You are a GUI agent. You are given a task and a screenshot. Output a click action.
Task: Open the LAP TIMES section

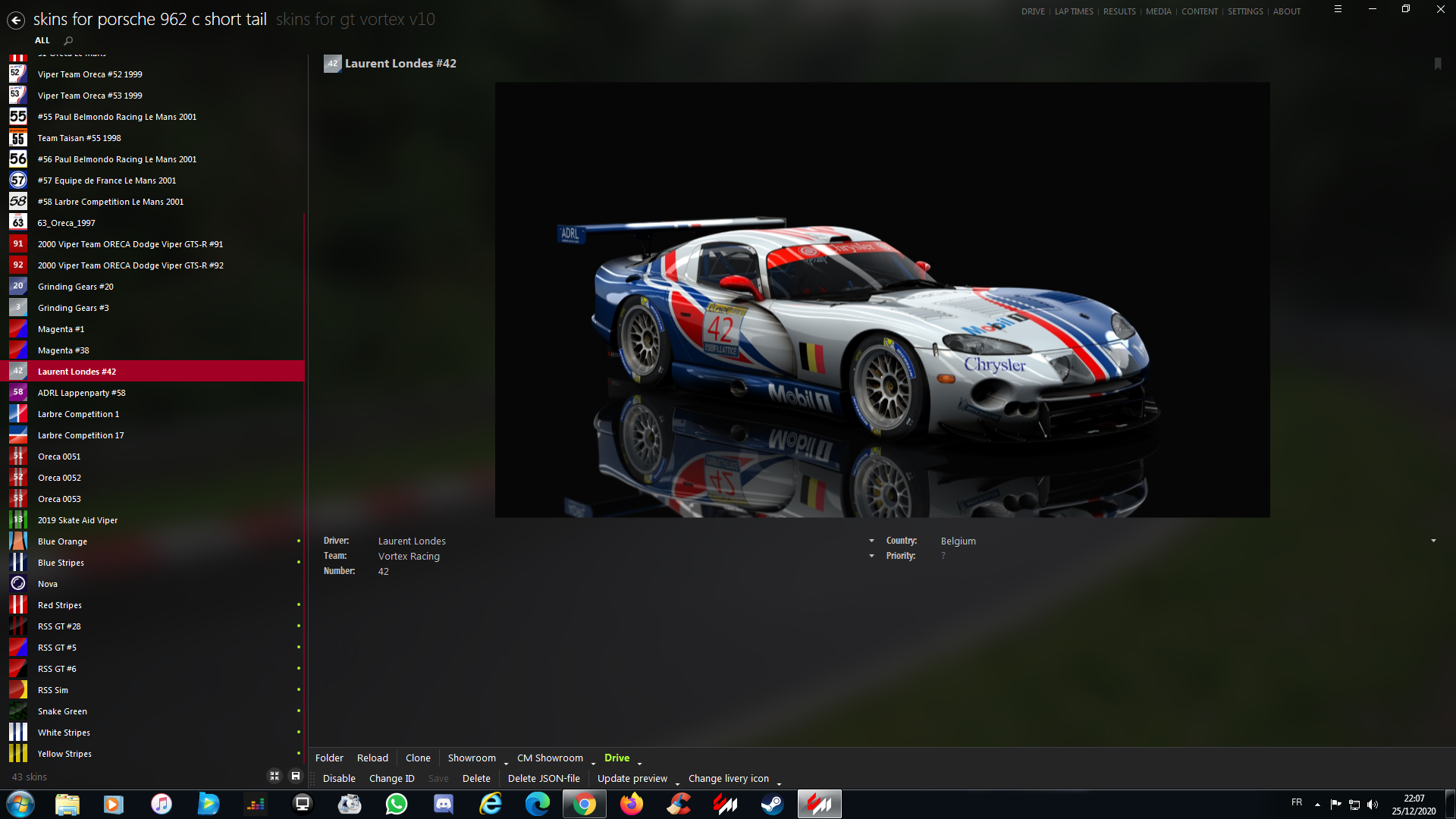(1074, 11)
